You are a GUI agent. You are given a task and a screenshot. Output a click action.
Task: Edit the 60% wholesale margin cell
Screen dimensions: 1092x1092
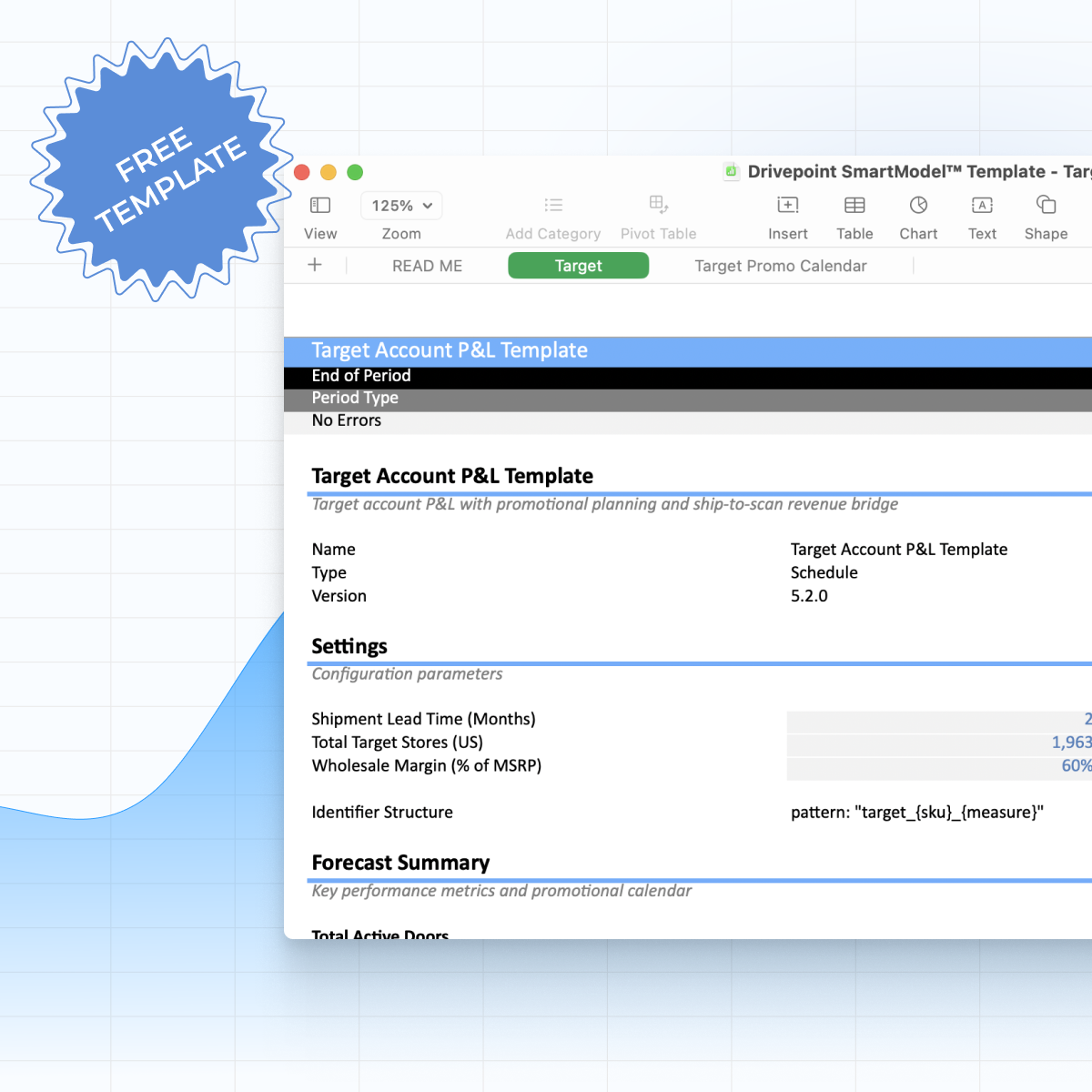pyautogui.click(x=939, y=768)
